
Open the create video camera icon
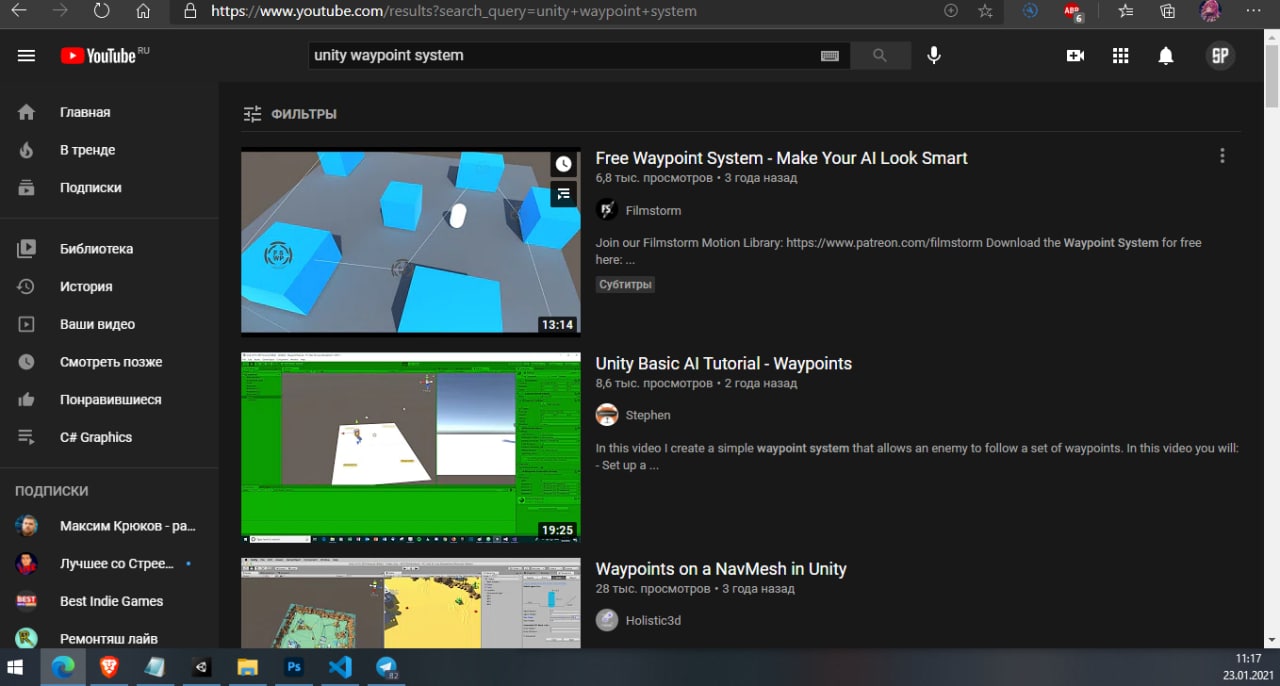pyautogui.click(x=1075, y=56)
